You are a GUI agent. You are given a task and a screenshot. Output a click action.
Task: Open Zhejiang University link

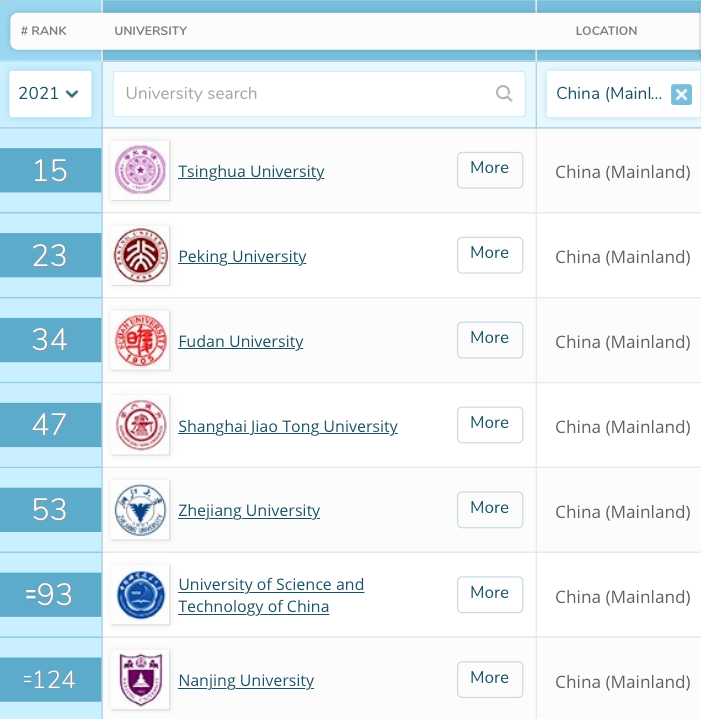tap(249, 511)
